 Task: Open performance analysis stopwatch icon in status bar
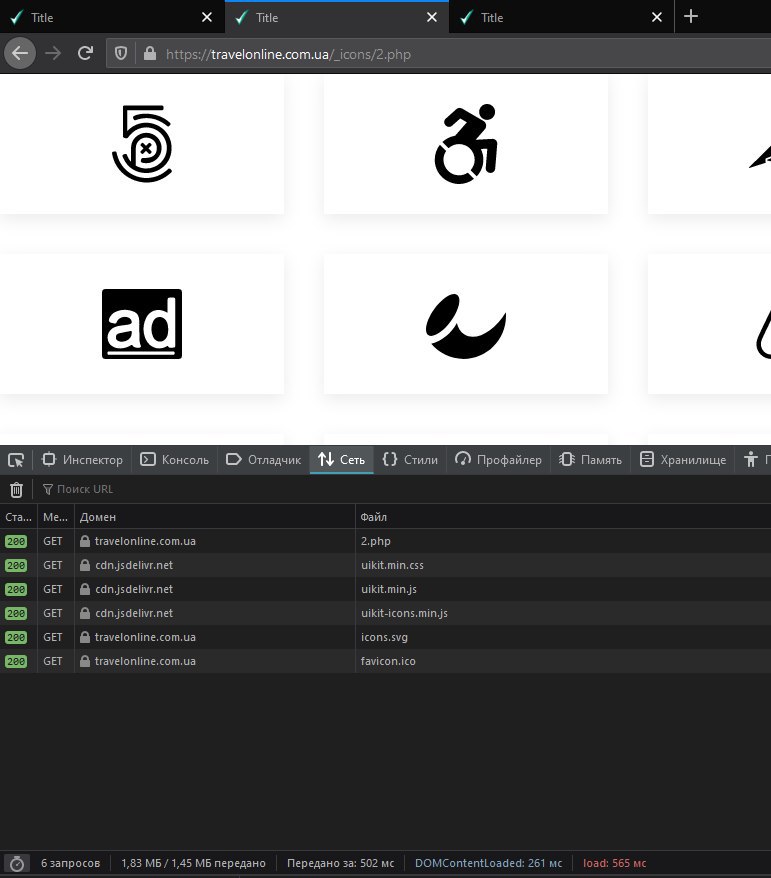(17, 863)
